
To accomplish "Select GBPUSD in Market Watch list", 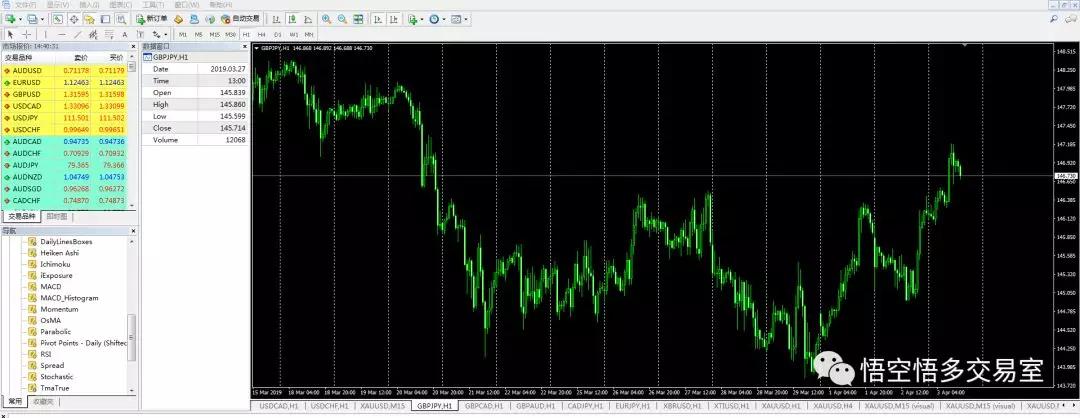I will point(28,94).
